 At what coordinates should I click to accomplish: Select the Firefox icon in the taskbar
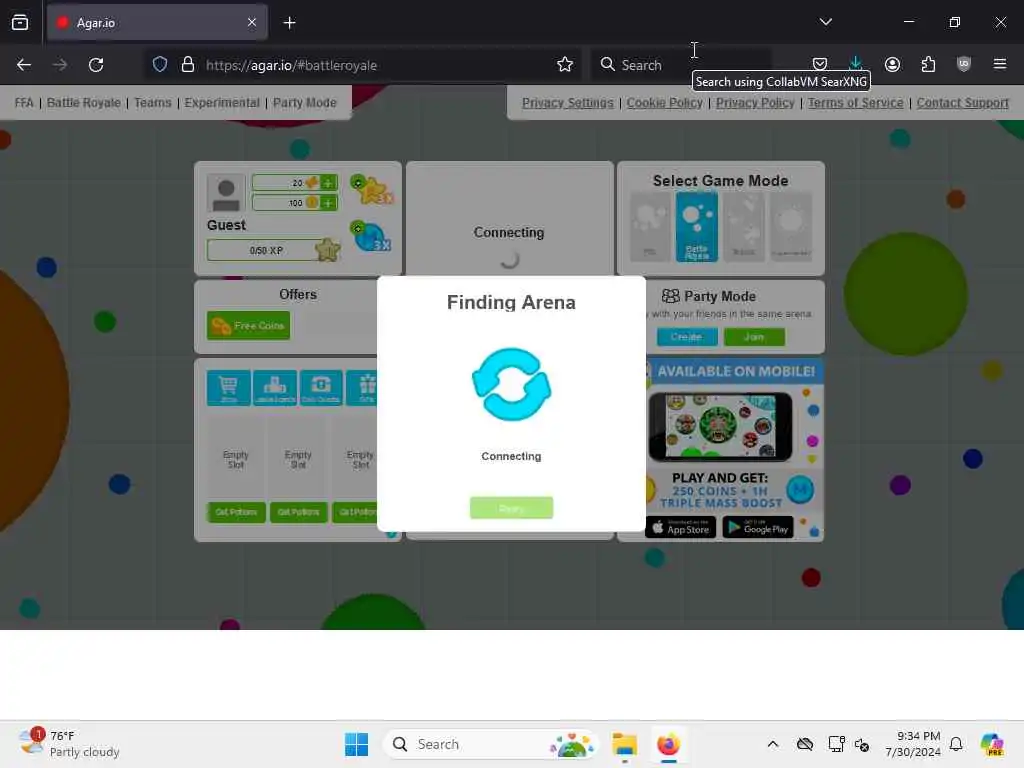(668, 744)
